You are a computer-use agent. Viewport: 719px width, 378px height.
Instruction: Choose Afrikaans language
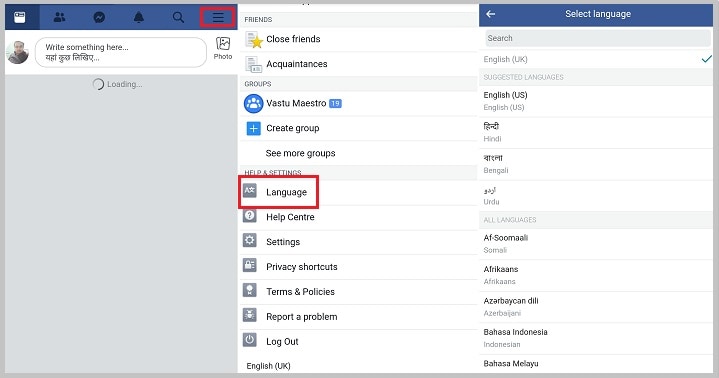(x=596, y=275)
